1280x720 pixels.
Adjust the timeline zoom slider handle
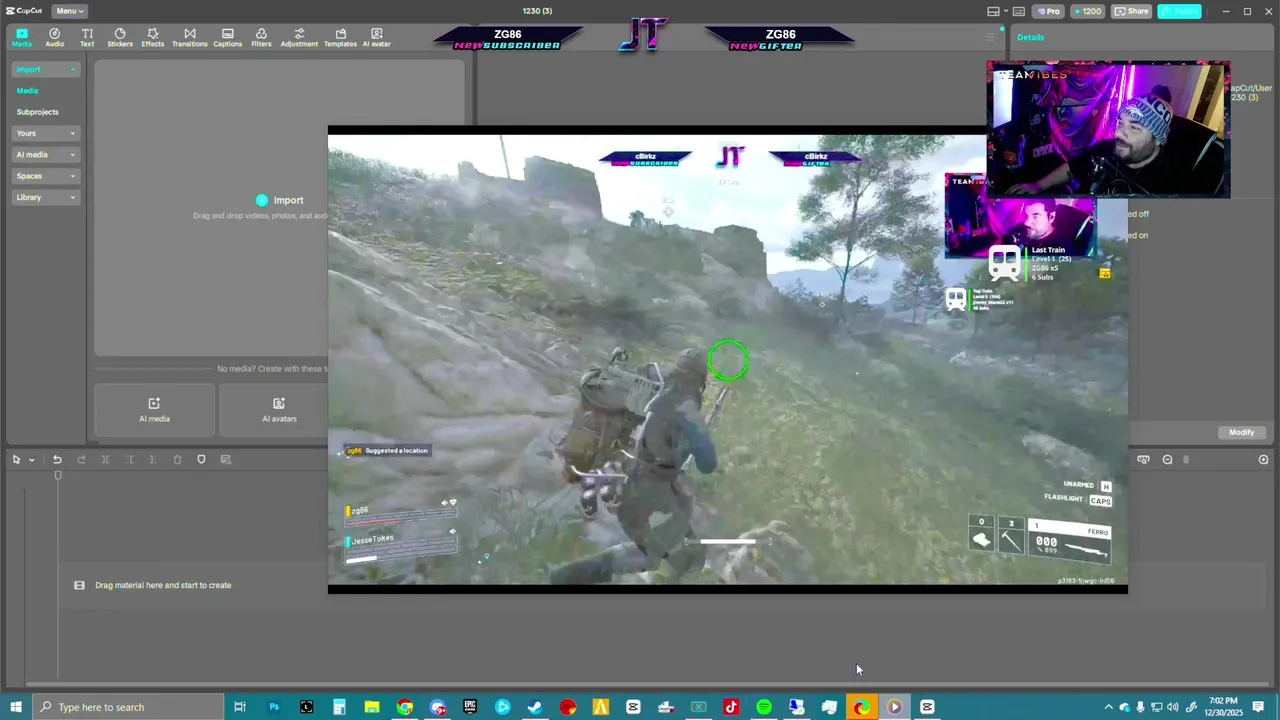[x=1186, y=460]
